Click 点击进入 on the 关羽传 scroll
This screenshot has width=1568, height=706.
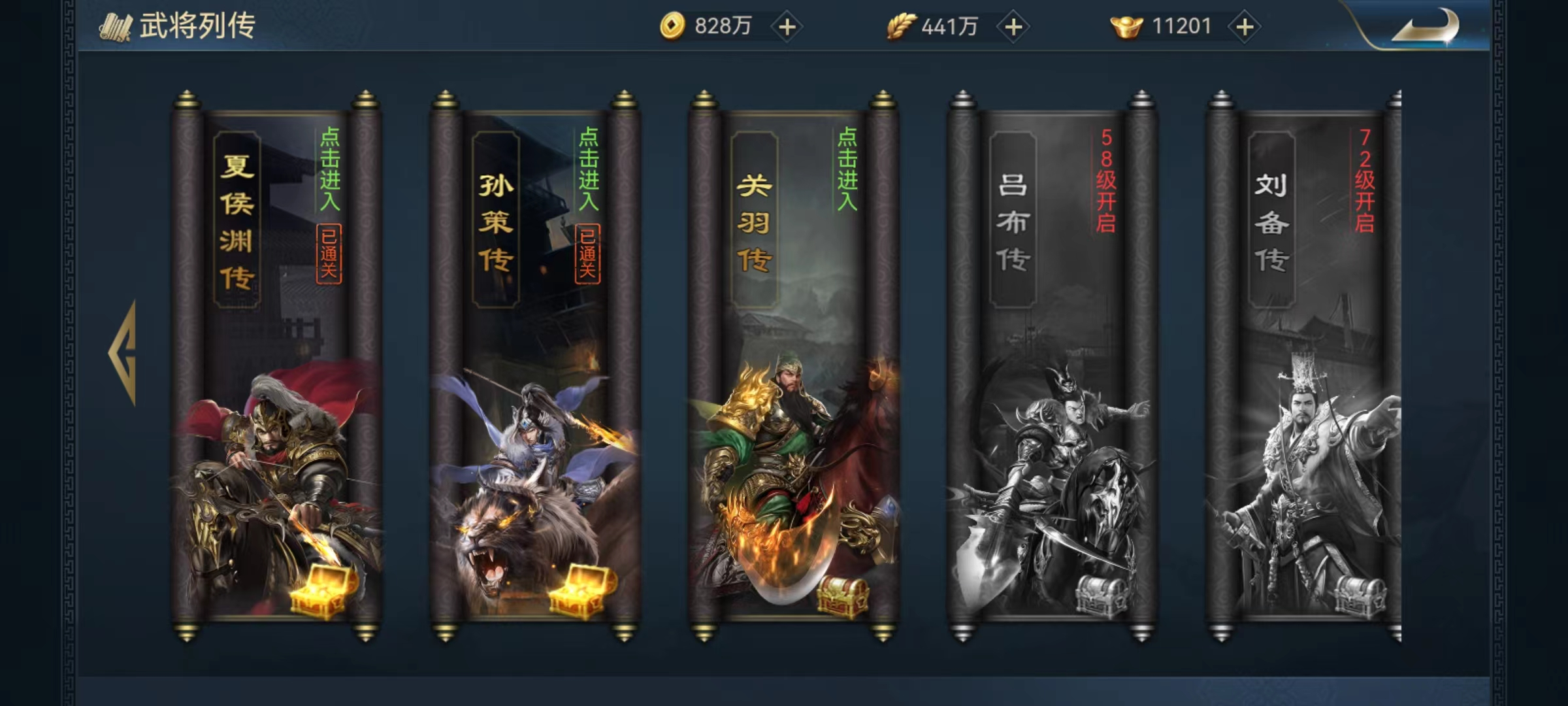click(x=847, y=169)
